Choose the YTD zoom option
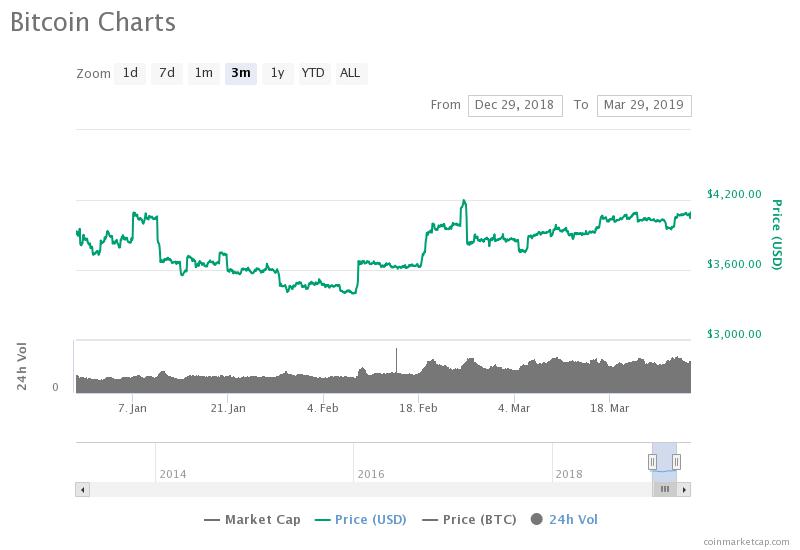Viewport: 800px width, 550px height. click(x=313, y=73)
